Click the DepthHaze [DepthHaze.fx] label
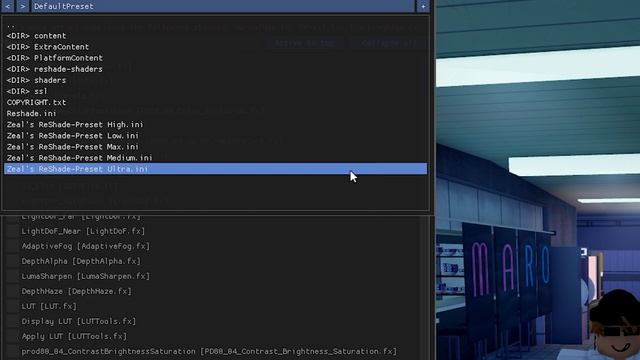 click(x=76, y=291)
